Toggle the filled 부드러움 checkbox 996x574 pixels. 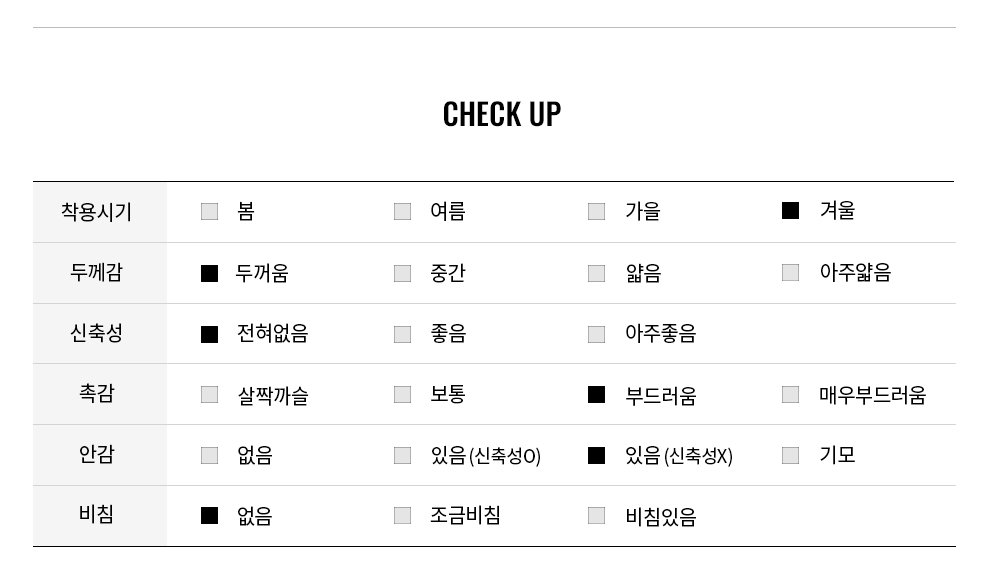(x=596, y=394)
